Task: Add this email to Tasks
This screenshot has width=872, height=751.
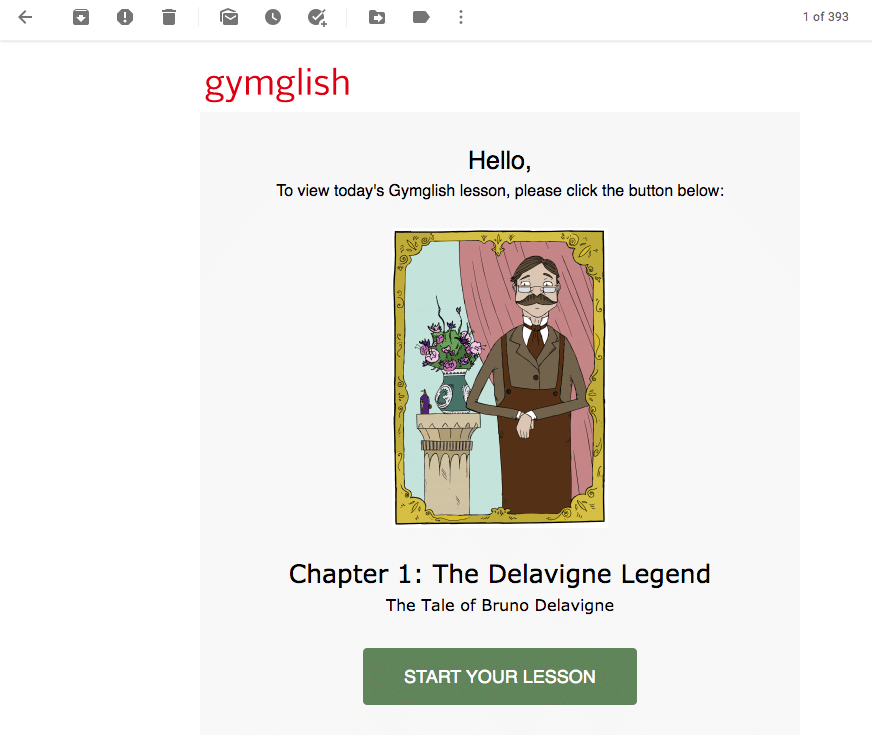Action: coord(318,17)
